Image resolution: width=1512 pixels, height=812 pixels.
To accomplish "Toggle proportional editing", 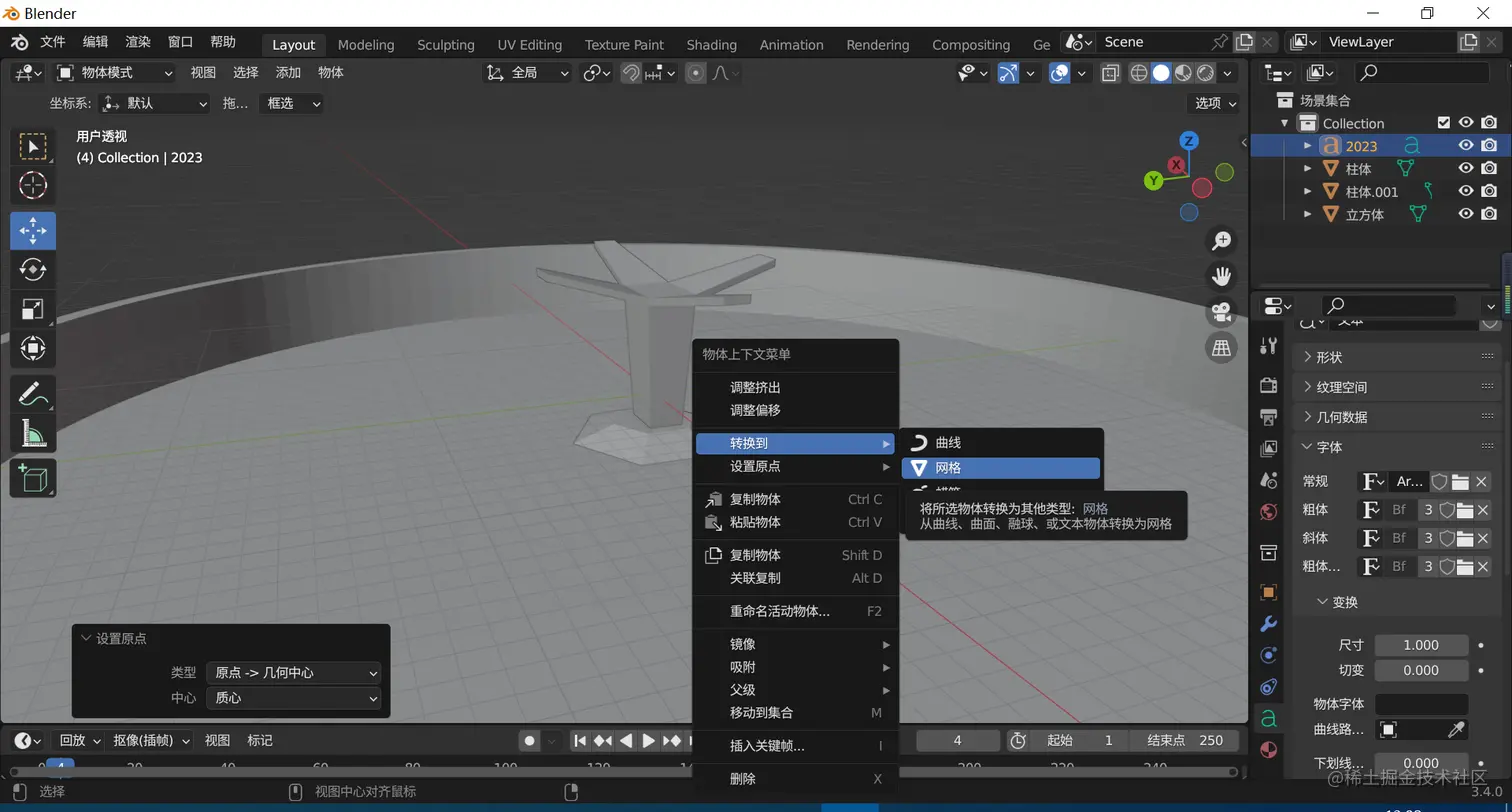I will click(696, 73).
